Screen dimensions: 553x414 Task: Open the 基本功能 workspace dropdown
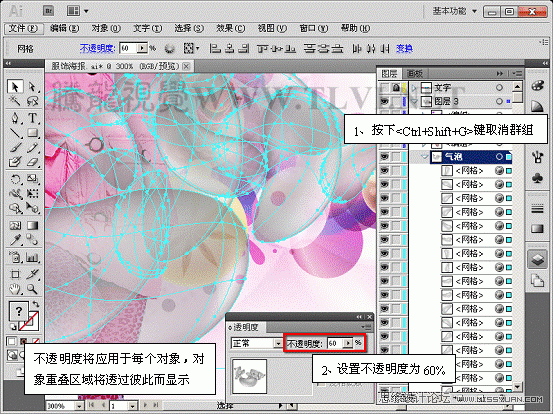click(x=455, y=11)
